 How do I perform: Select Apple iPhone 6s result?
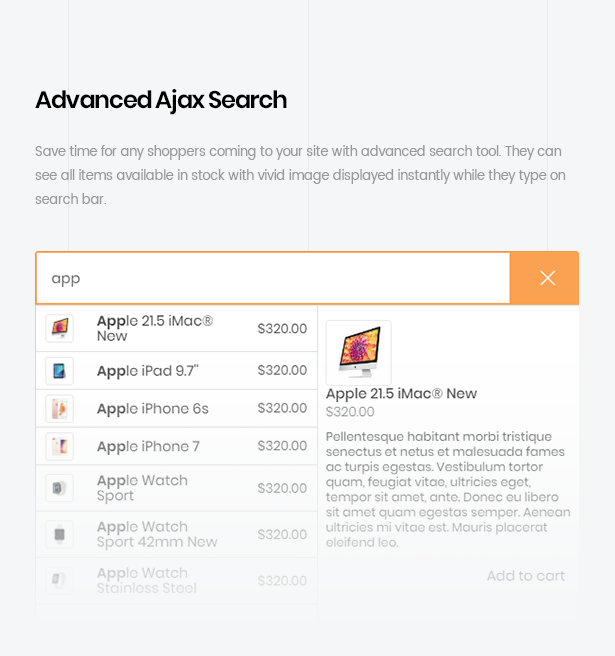click(153, 409)
